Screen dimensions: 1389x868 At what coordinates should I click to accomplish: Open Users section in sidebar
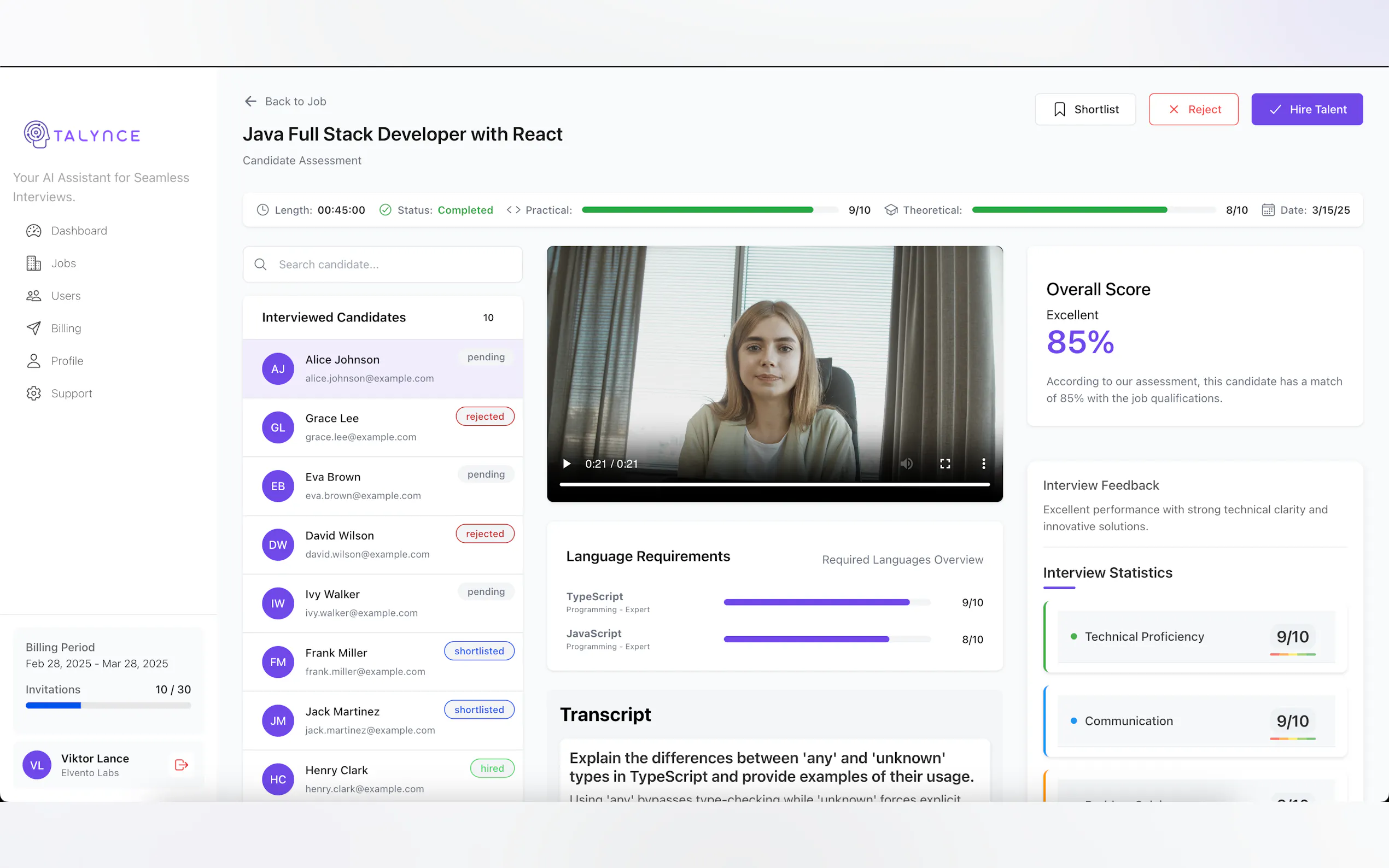pyautogui.click(x=66, y=296)
